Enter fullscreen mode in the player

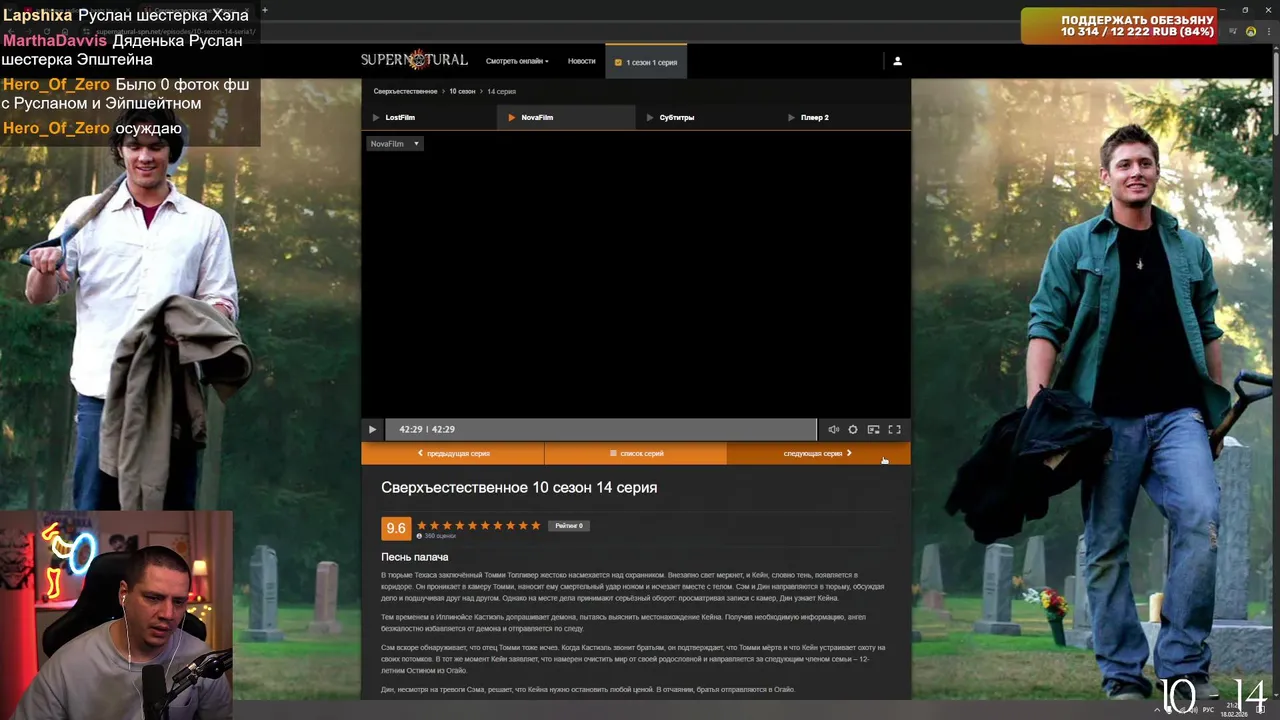pyautogui.click(x=894, y=429)
